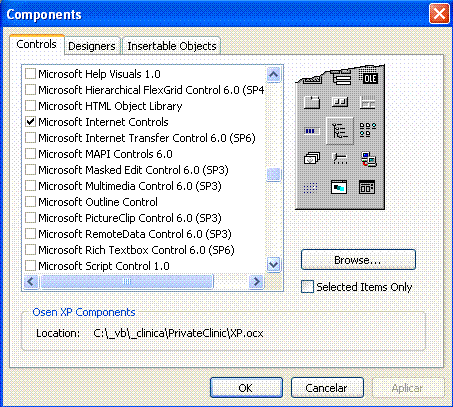Tick Microsoft Masked Edit Control 6.0 checkbox
The width and height of the screenshot is (453, 407).
pos(30,170)
